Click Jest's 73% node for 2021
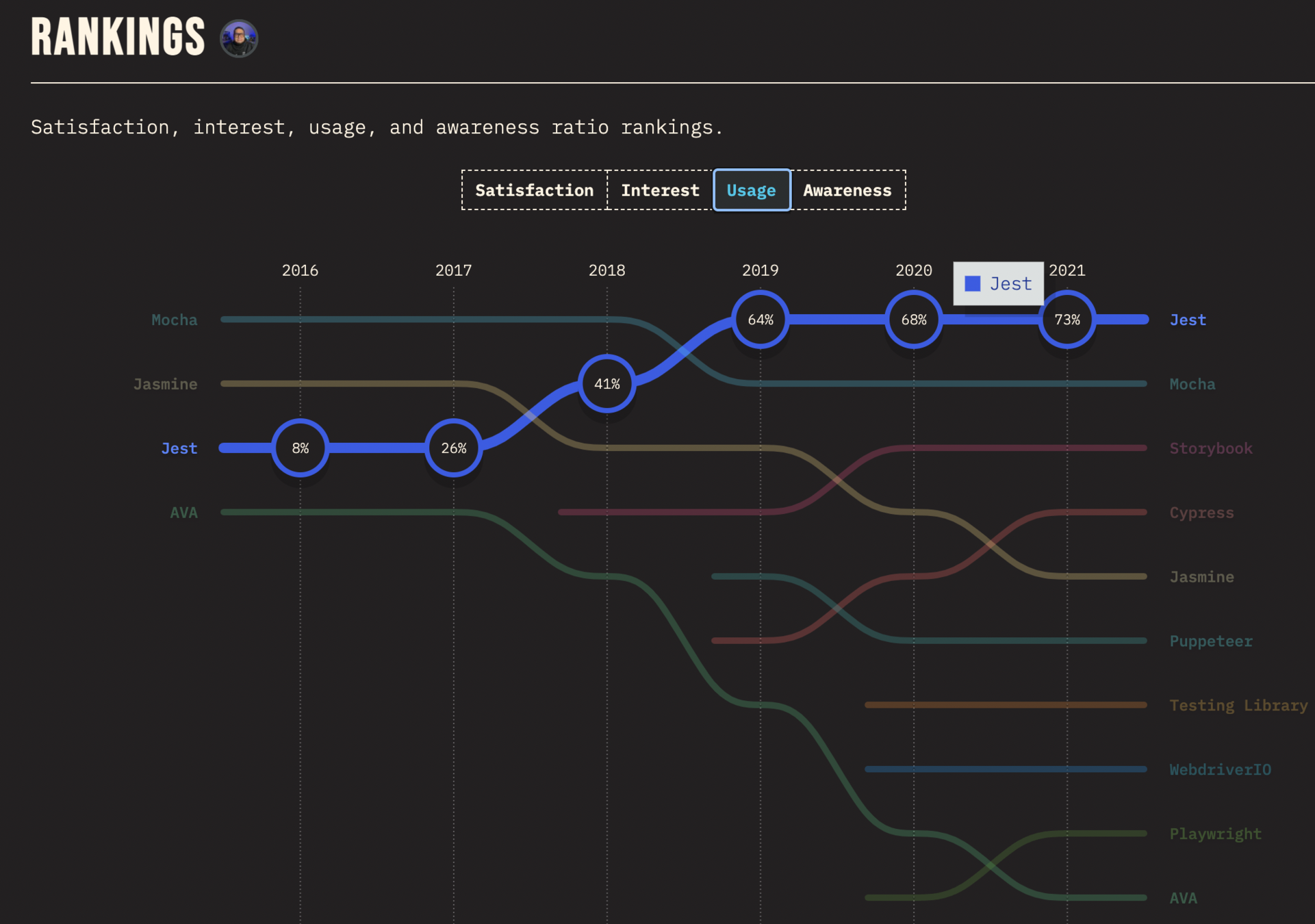This screenshot has height=924, width=1315. click(1067, 320)
